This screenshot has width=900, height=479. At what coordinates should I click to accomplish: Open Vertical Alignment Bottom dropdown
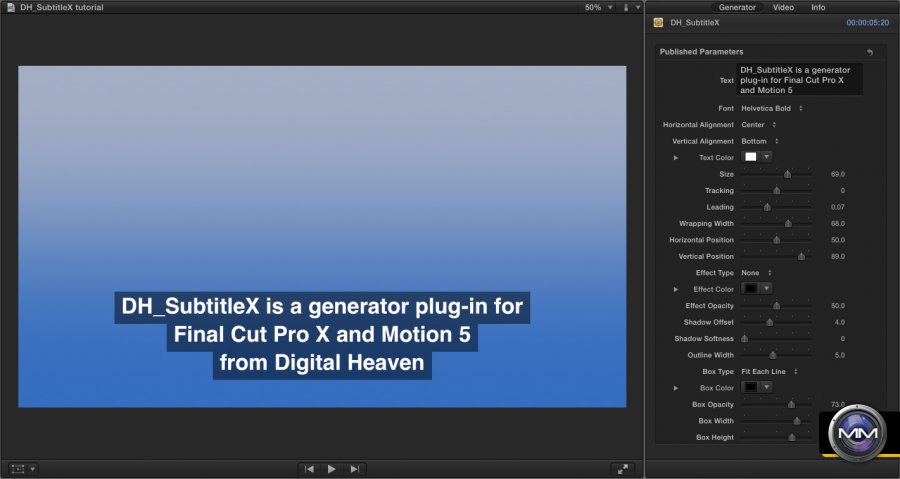pos(760,141)
